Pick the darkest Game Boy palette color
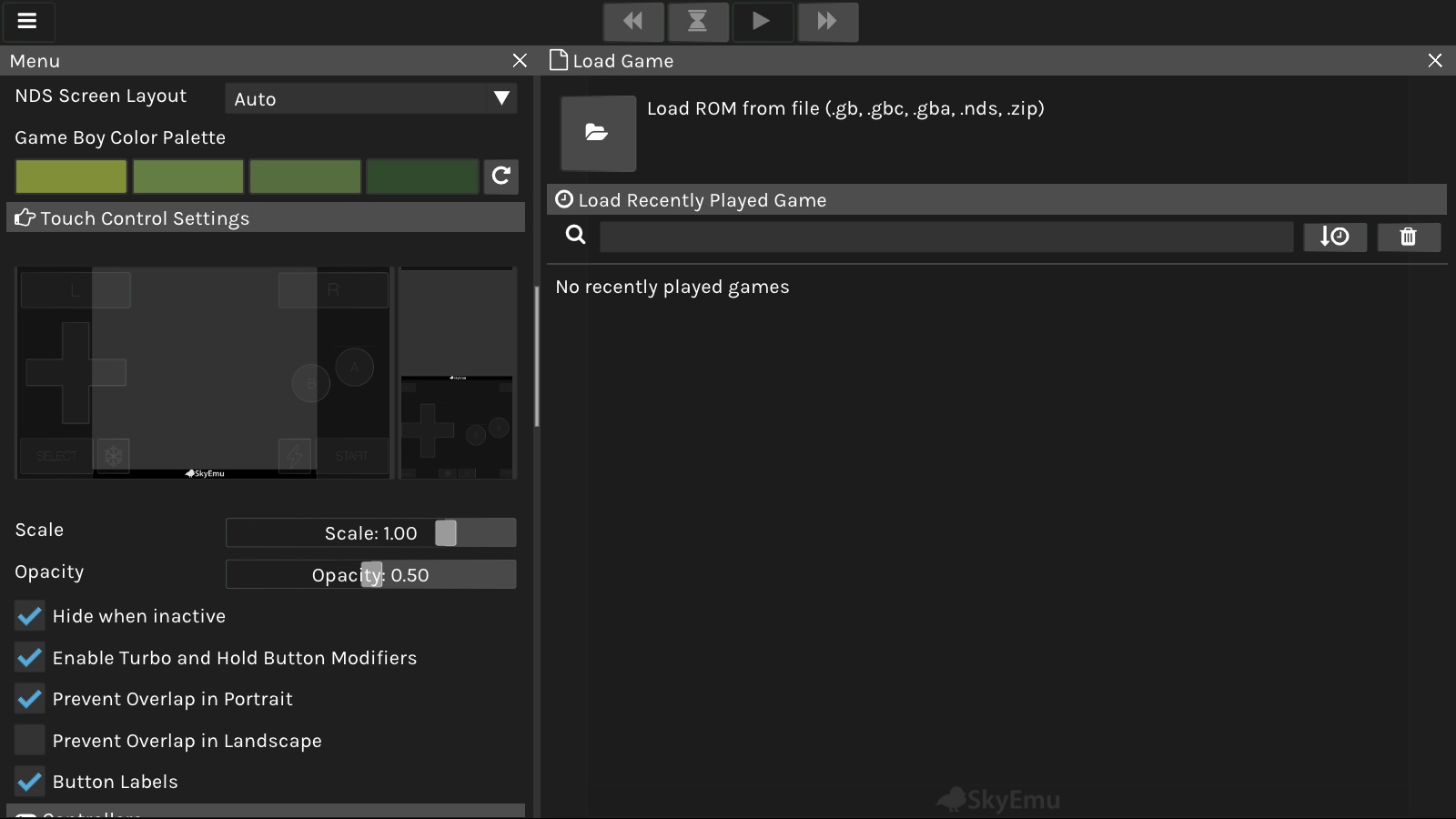Image resolution: width=1456 pixels, height=819 pixels. coord(422,177)
